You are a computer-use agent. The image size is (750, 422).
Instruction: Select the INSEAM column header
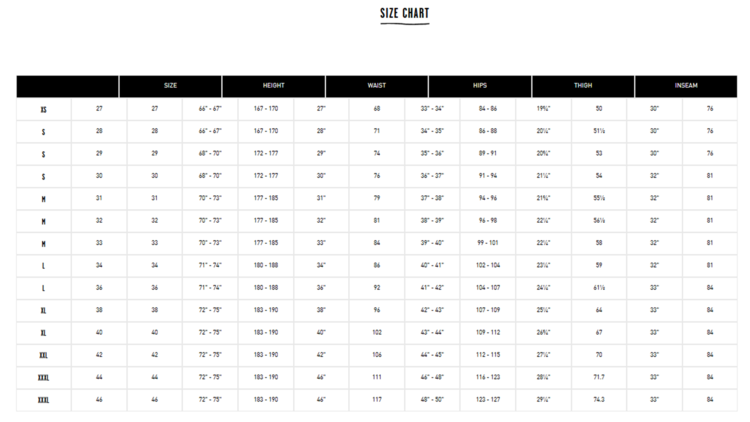click(x=686, y=86)
